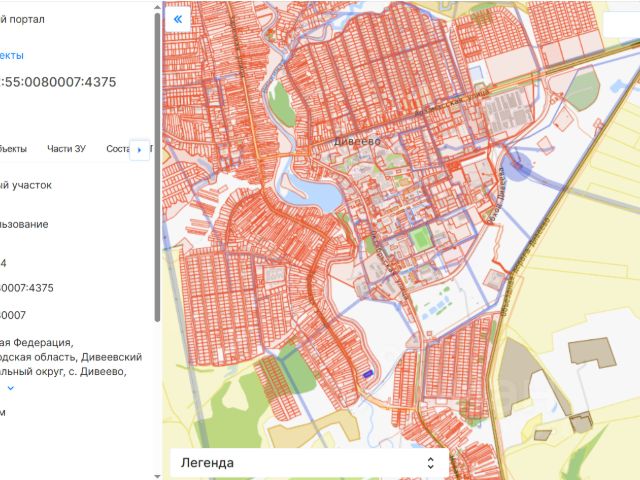
Task: Select the blue highlighted parcel on the map
Action: [x=368, y=373]
